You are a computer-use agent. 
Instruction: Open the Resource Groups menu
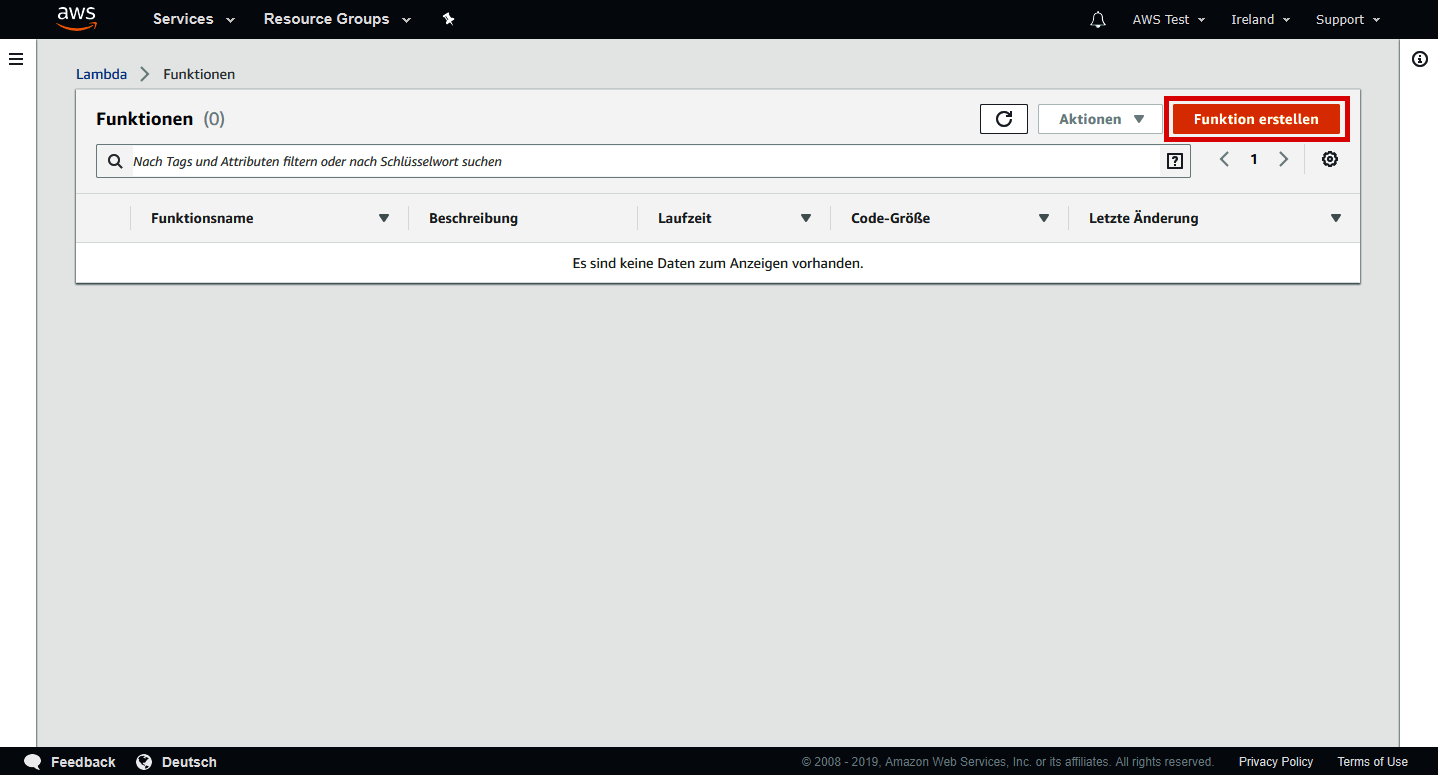(x=336, y=19)
